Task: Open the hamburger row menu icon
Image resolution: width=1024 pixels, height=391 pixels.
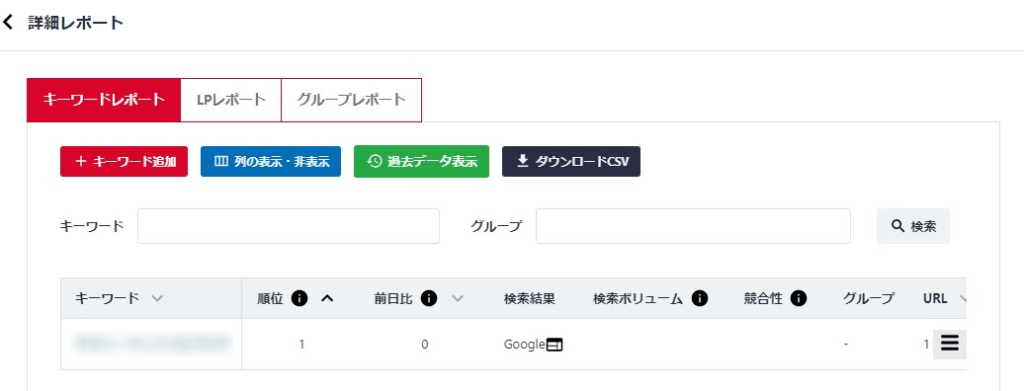Action: tap(950, 343)
